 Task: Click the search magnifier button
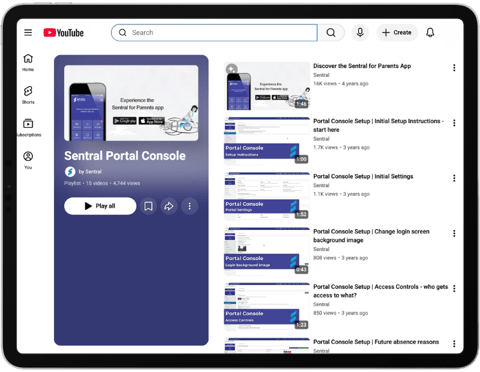(x=331, y=33)
